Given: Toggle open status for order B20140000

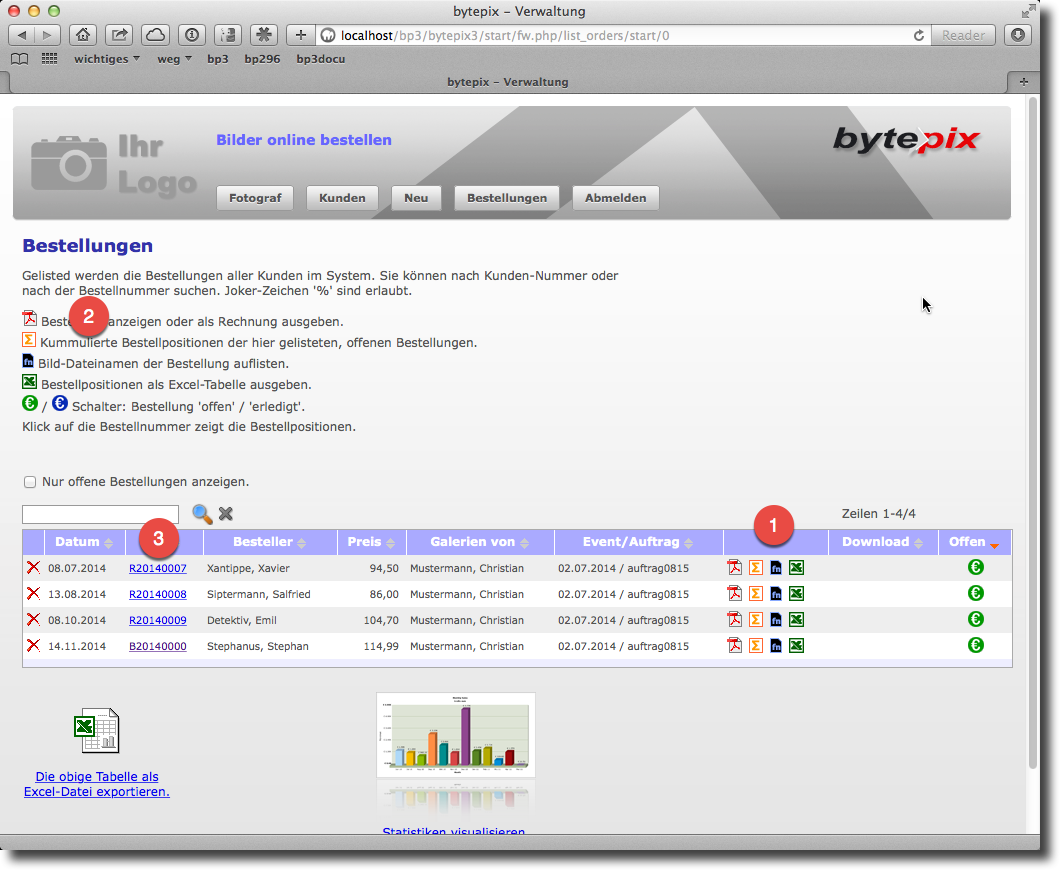Looking at the screenshot, I should coord(975,646).
